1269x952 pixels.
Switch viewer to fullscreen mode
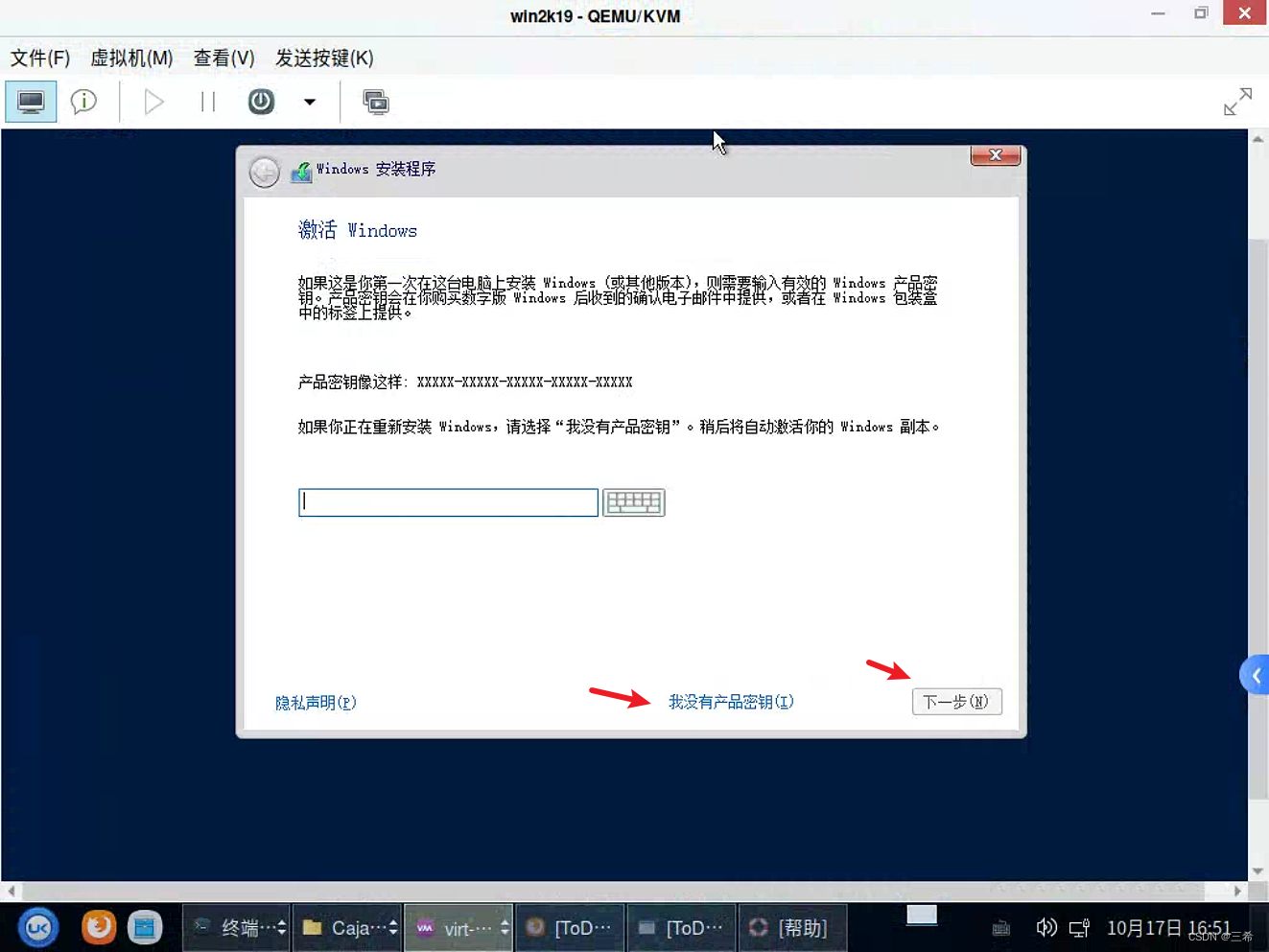pyautogui.click(x=1237, y=102)
